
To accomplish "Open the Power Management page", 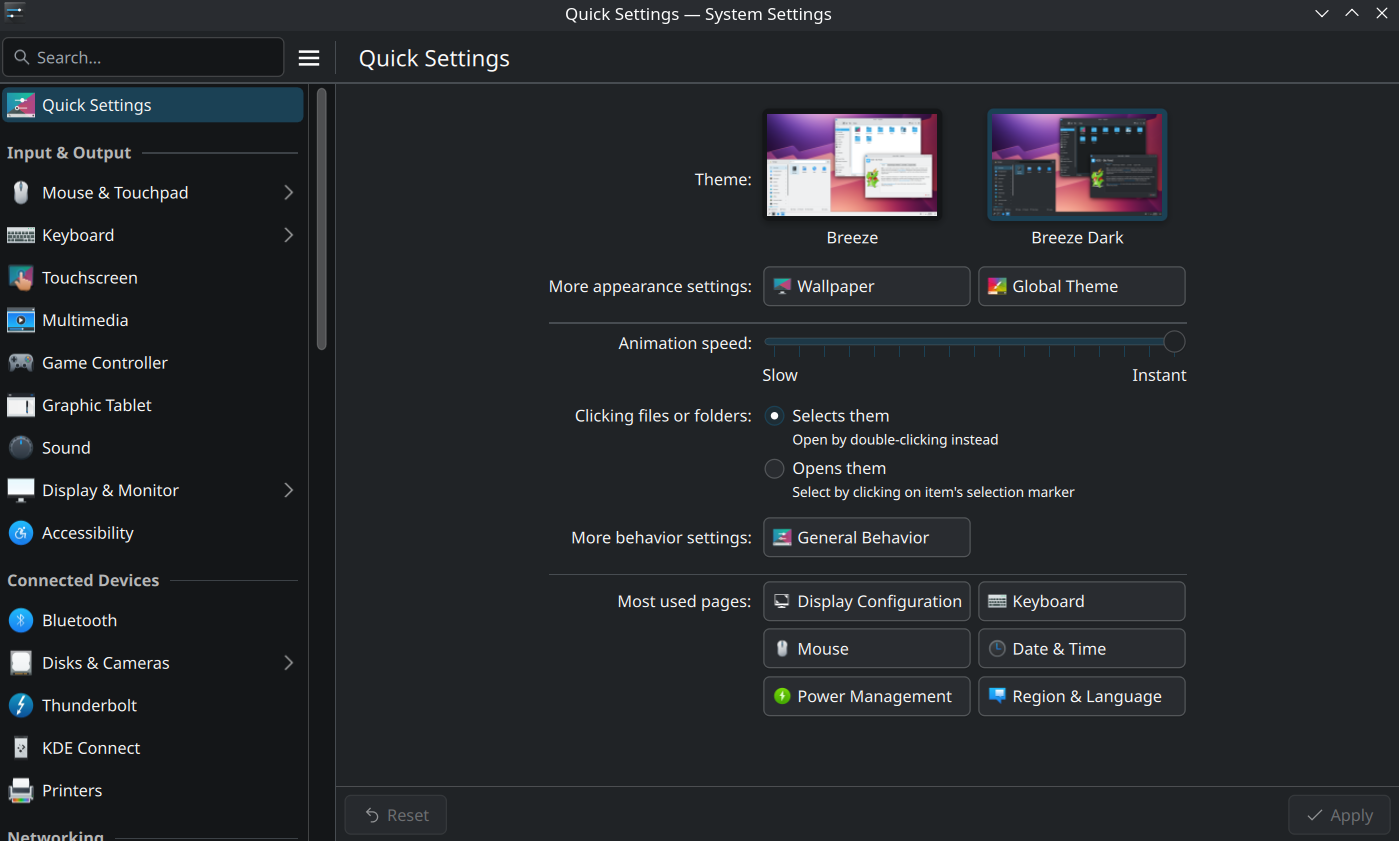I will [866, 696].
